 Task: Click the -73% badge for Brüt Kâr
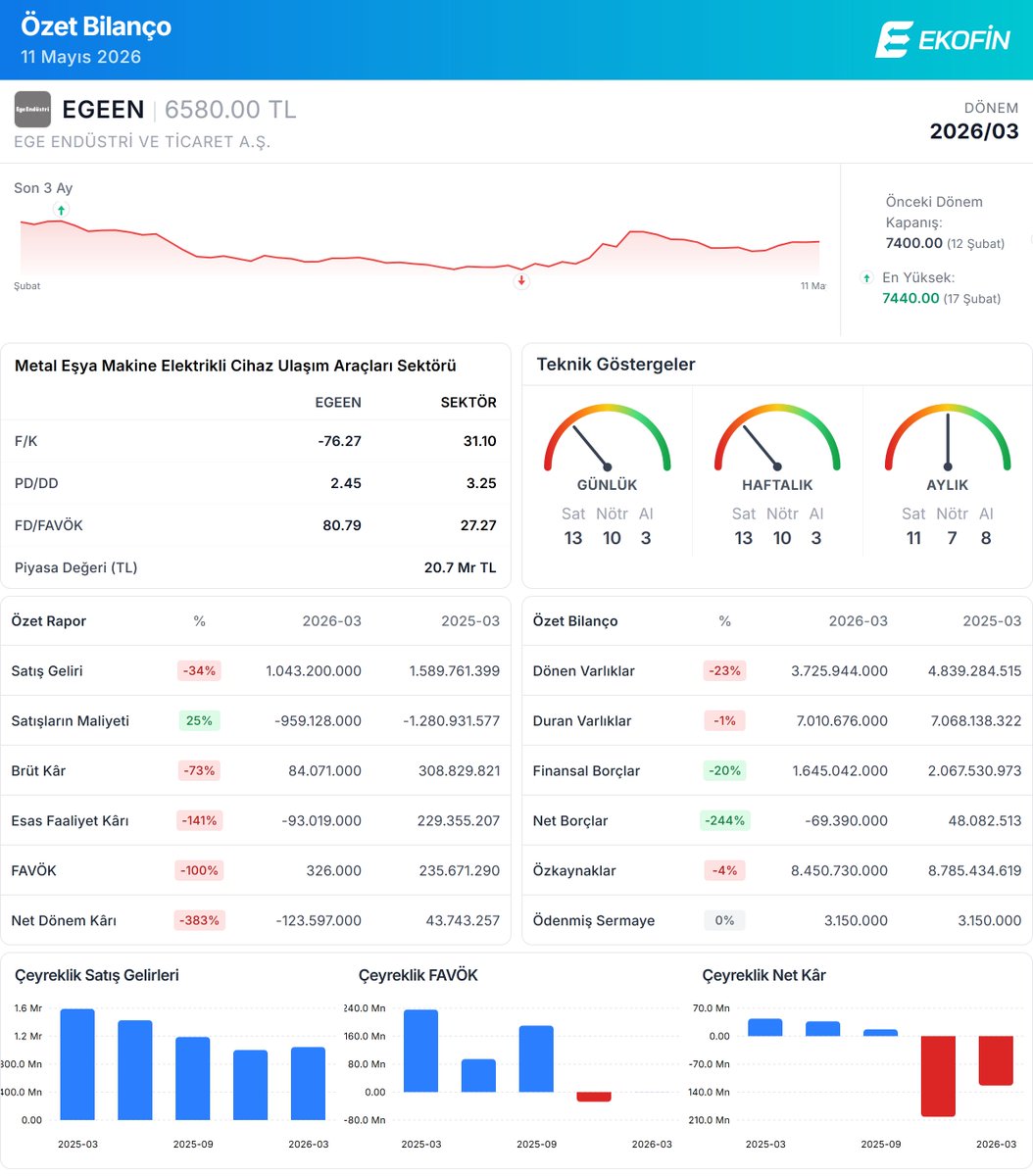(200, 770)
